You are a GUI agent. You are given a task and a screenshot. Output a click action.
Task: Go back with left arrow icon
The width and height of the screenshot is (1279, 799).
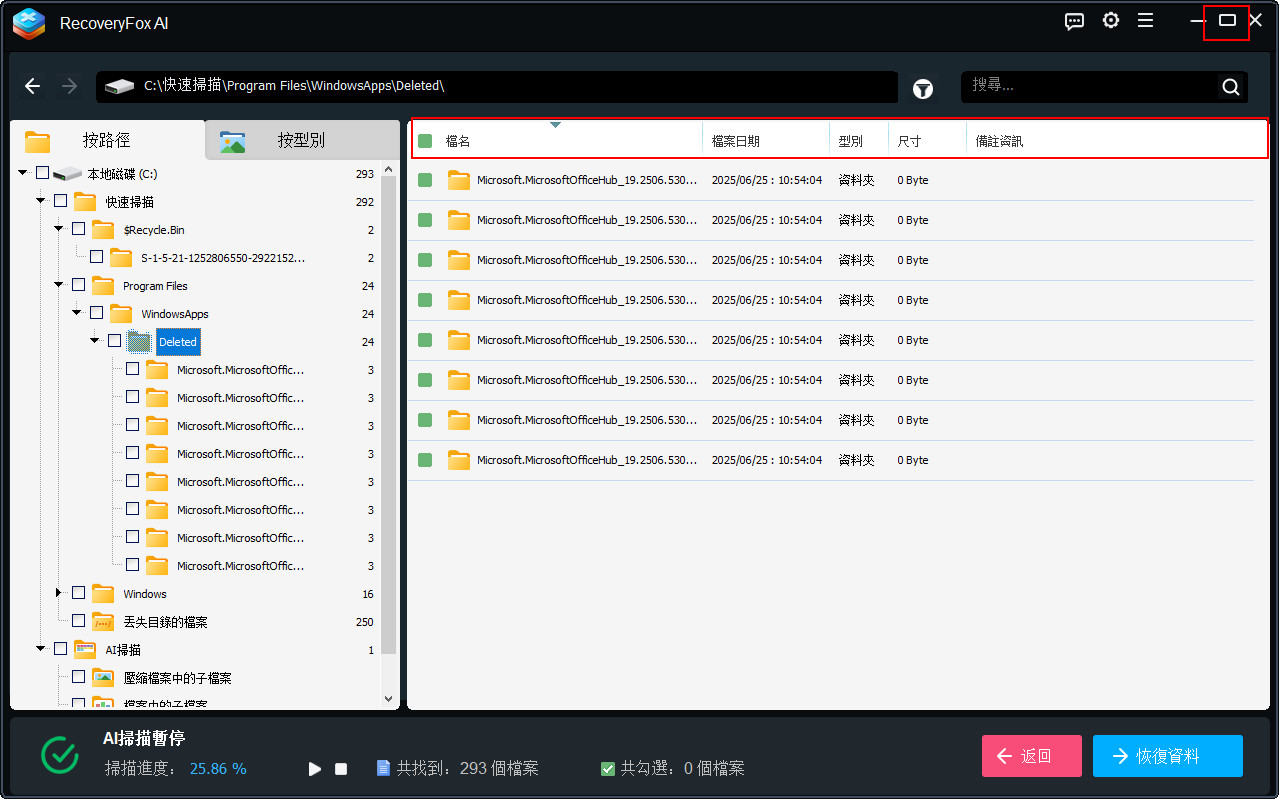pos(33,87)
